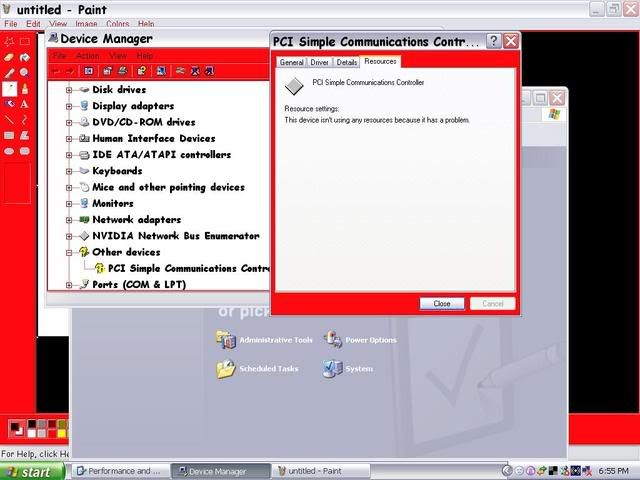Click the 6:55 PM system clock
This screenshot has height=480, width=640.
(x=613, y=471)
